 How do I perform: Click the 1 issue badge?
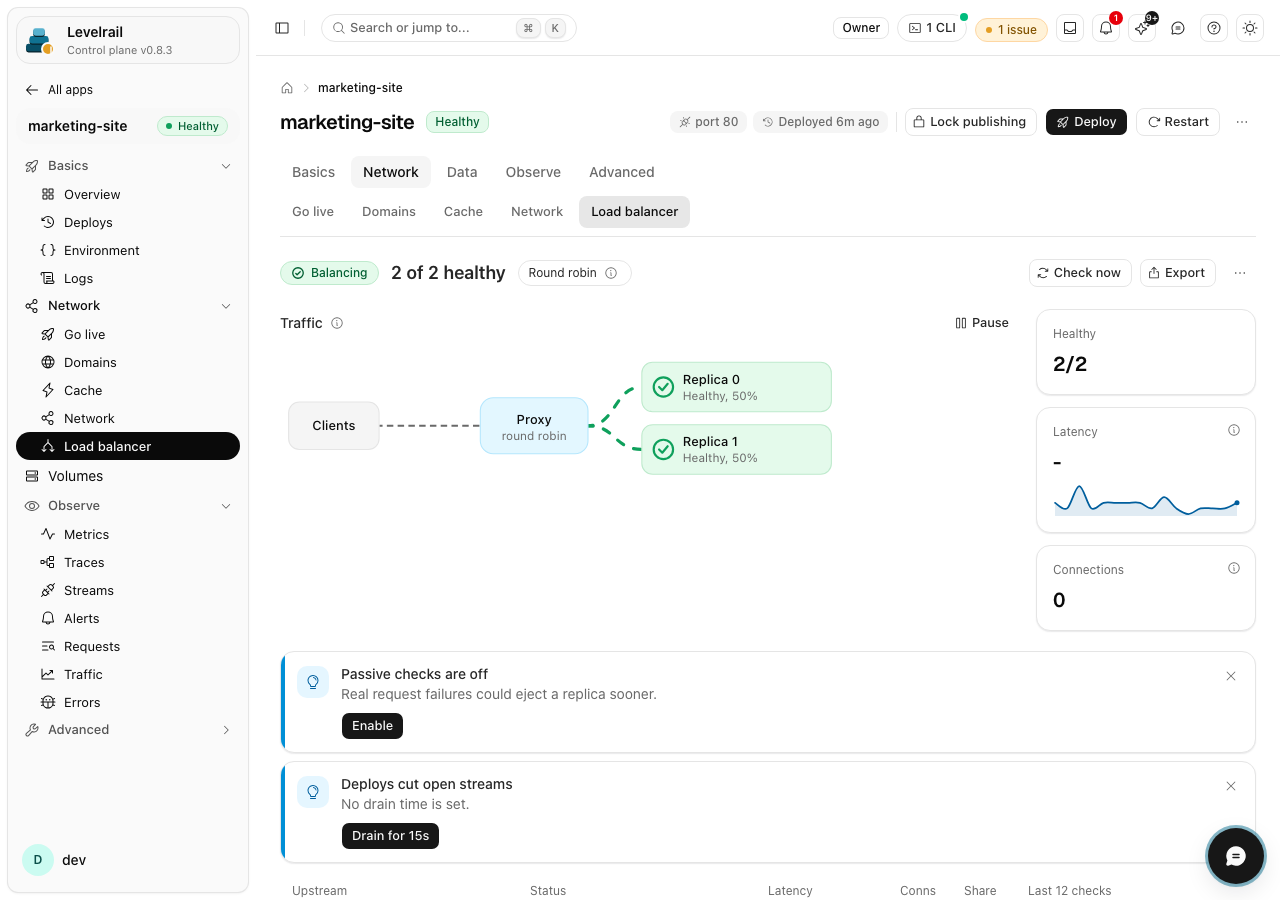[x=1011, y=29]
